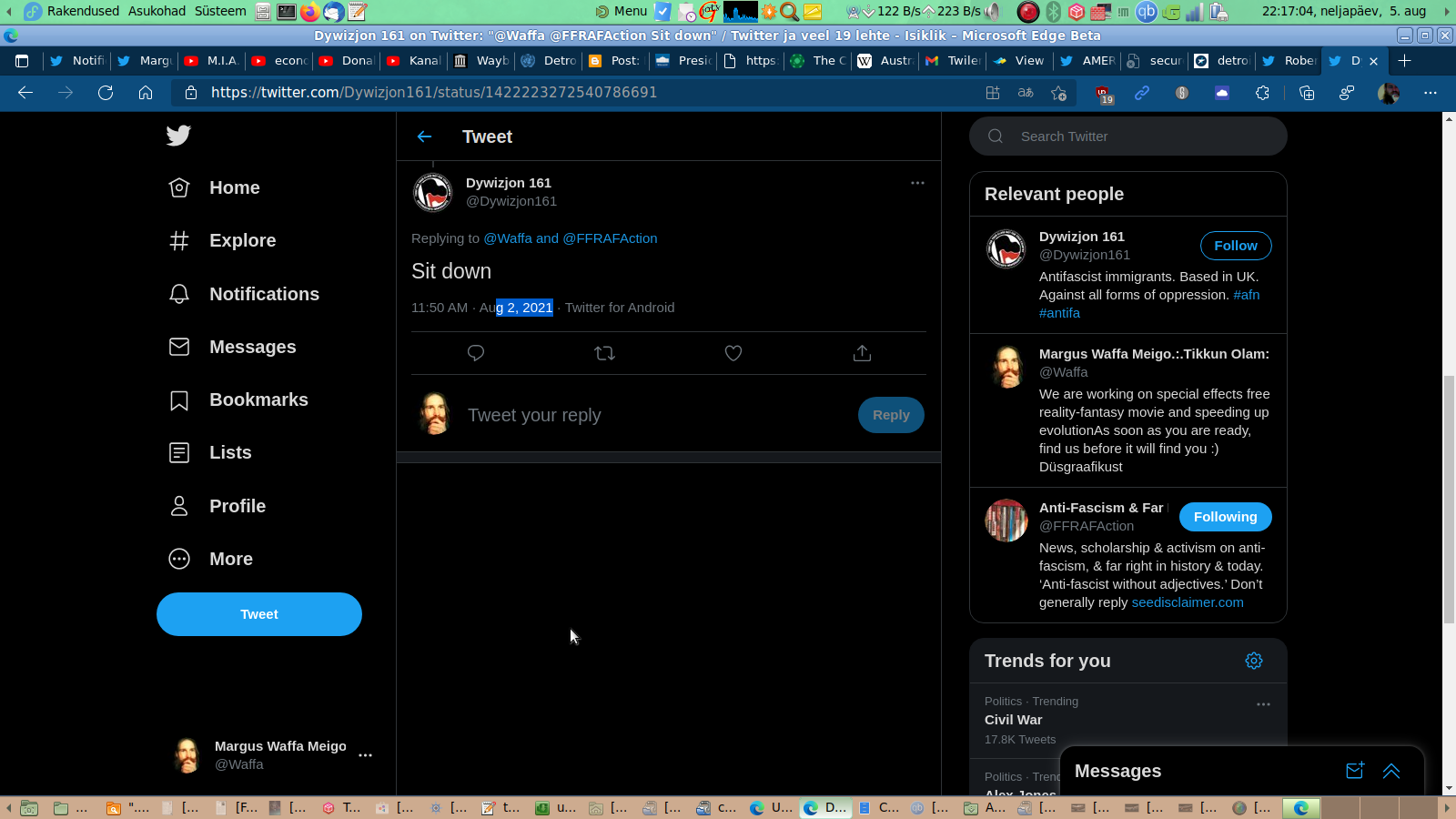Click the Edge profile avatar
1456x819 pixels.
1389,93
